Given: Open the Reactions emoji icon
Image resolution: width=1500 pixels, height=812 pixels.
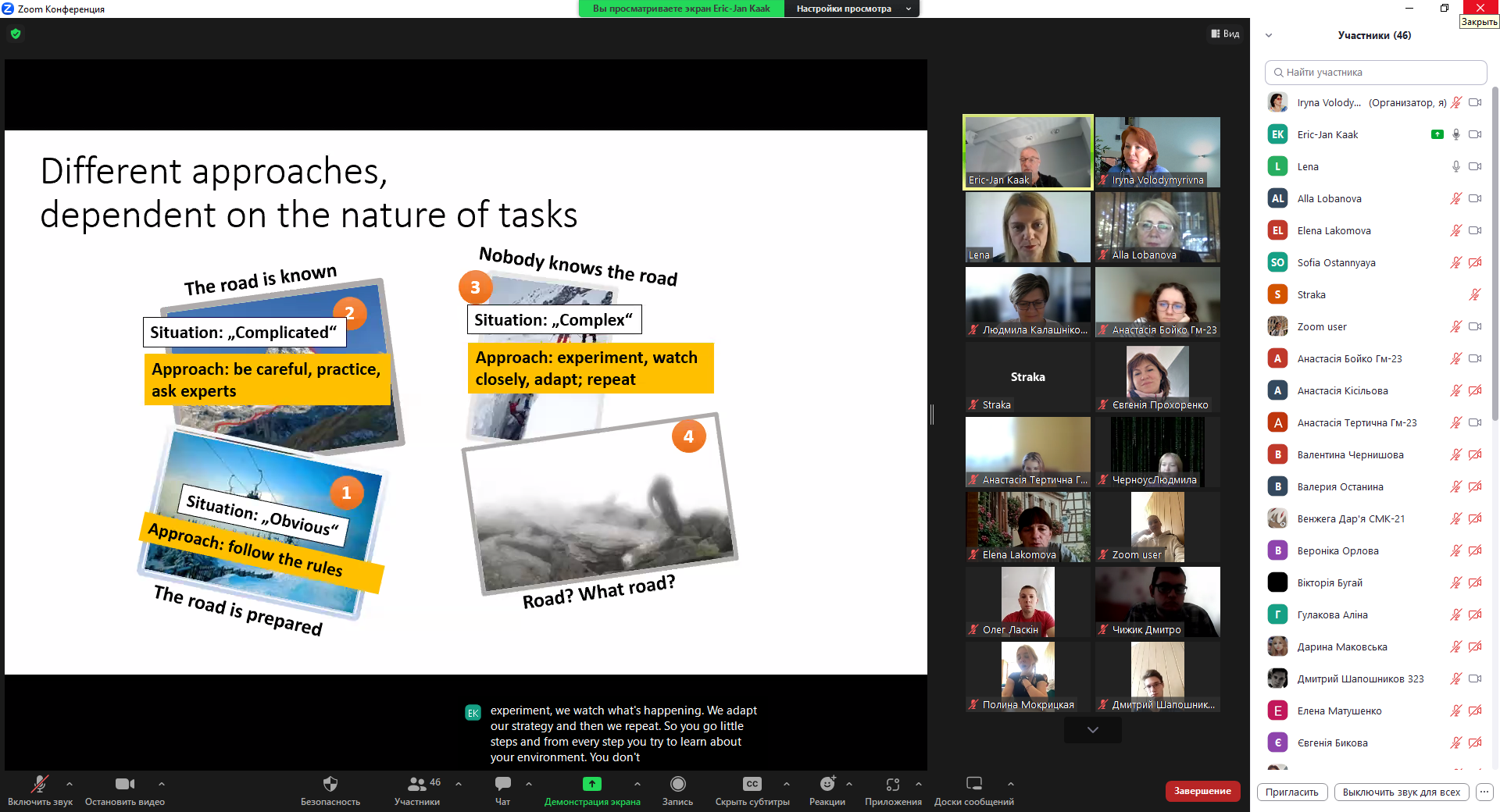Looking at the screenshot, I should [x=827, y=784].
